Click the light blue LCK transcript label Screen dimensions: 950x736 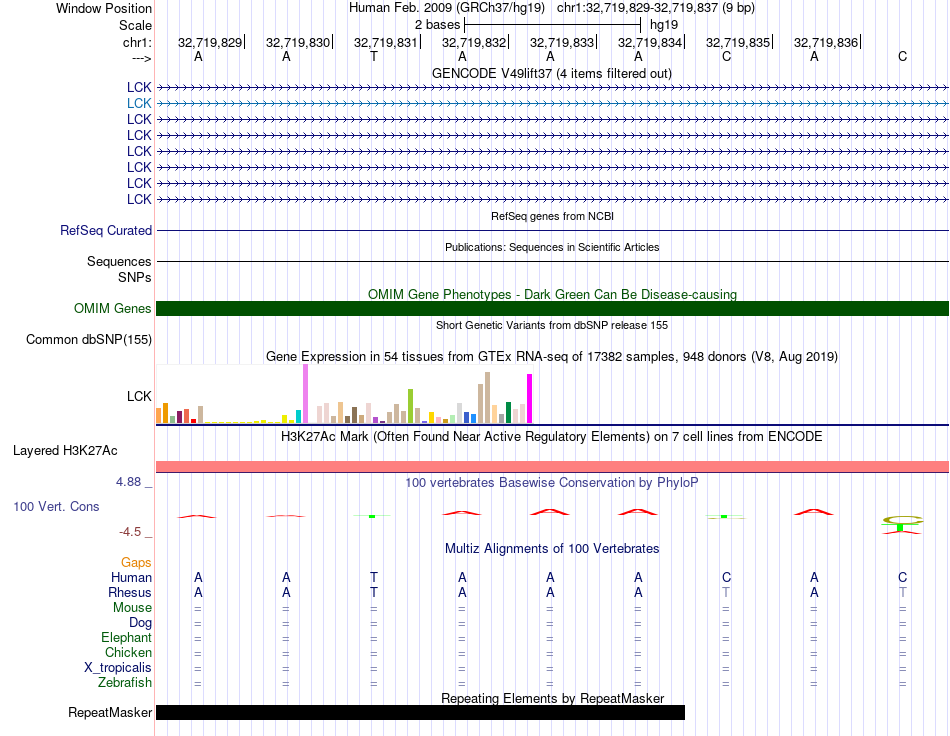[x=139, y=104]
